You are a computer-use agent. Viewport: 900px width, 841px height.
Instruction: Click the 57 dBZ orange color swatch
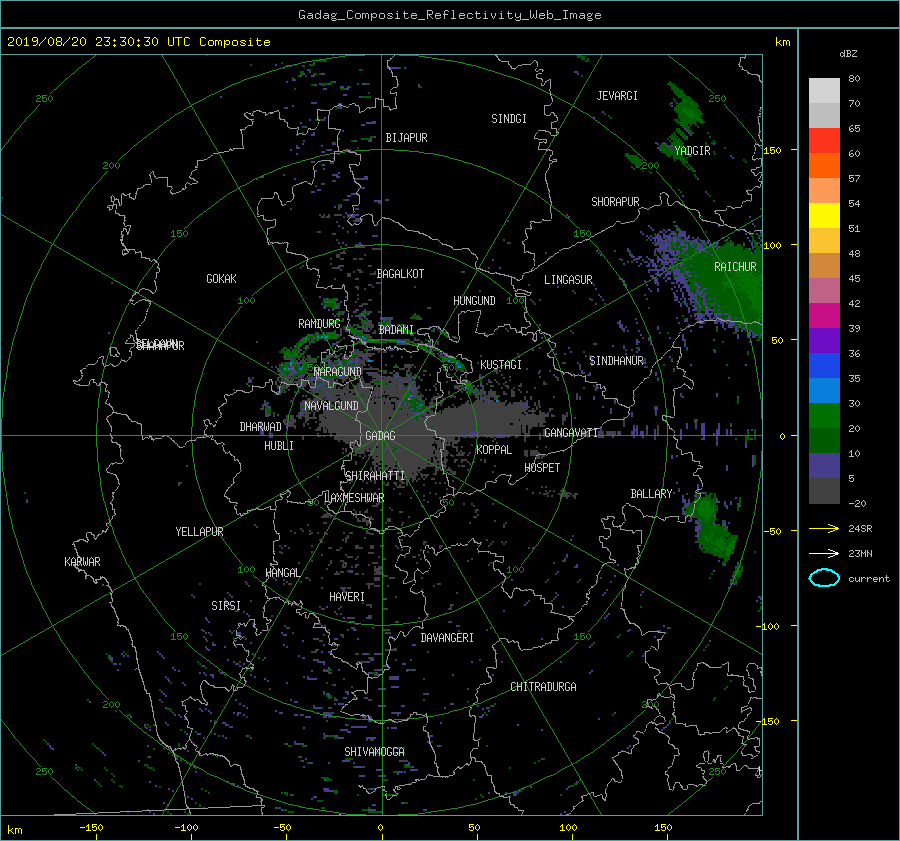pyautogui.click(x=824, y=165)
